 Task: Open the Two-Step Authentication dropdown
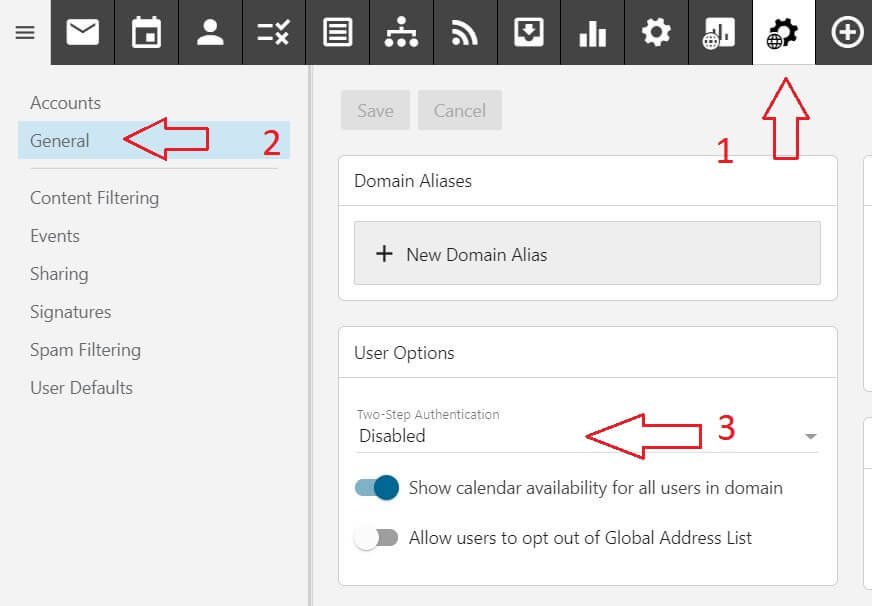(587, 436)
